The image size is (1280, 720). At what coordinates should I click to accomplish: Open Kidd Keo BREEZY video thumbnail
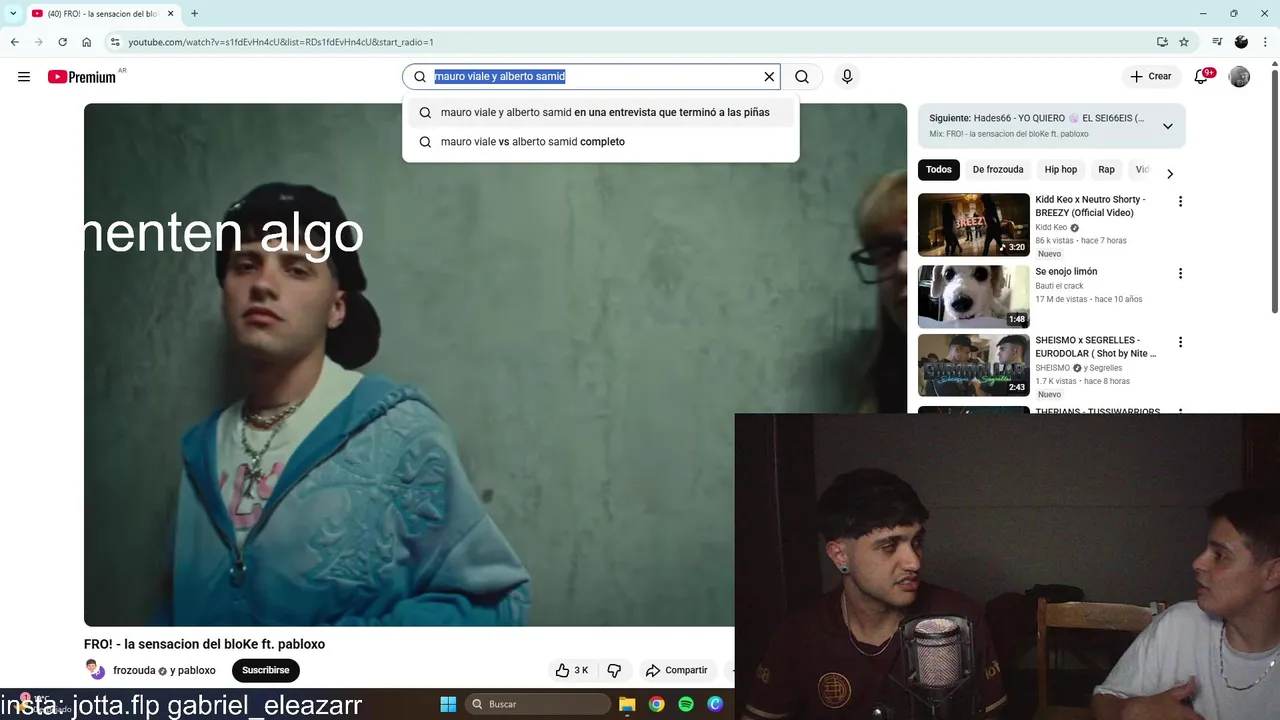[x=973, y=225]
